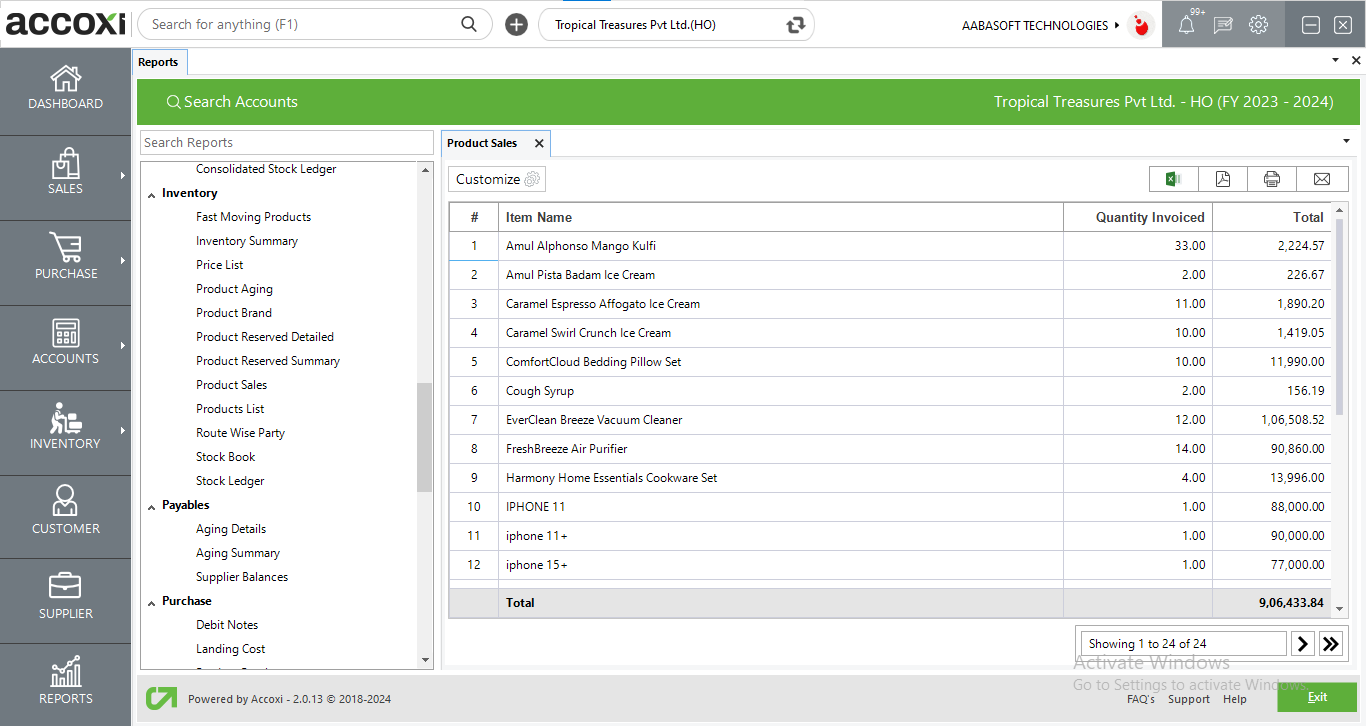This screenshot has width=1366, height=726.
Task: Export report to Excel
Action: (x=1174, y=179)
